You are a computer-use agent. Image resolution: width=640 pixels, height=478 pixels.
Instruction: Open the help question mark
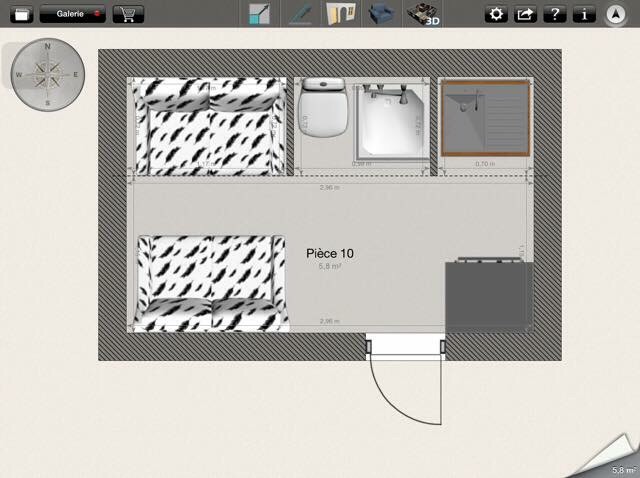(x=554, y=14)
